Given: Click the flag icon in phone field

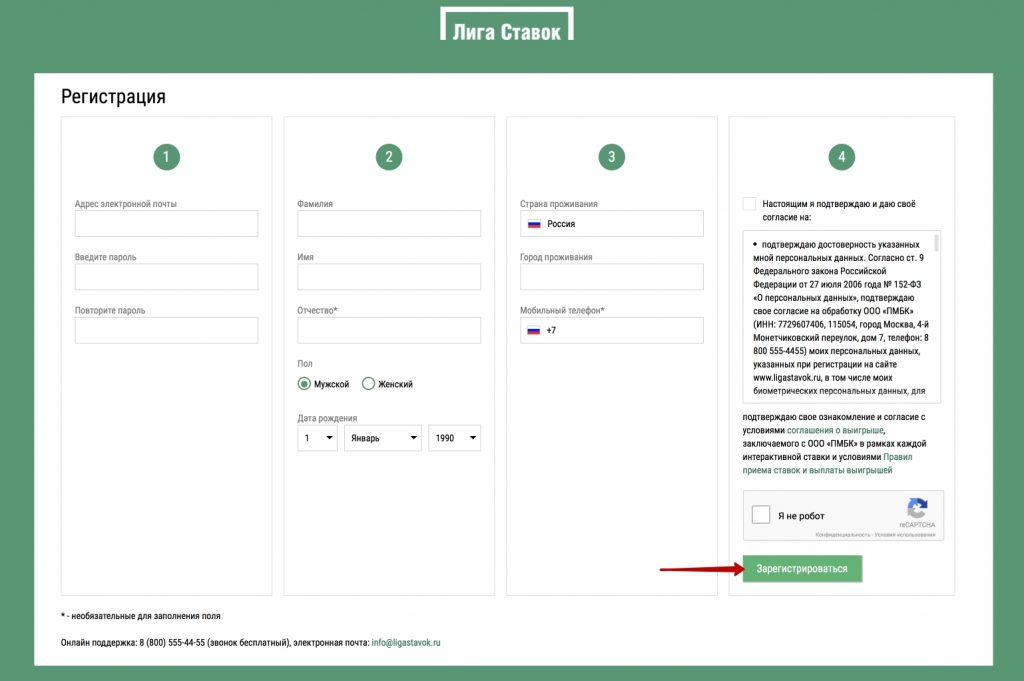Looking at the screenshot, I should pyautogui.click(x=534, y=330).
